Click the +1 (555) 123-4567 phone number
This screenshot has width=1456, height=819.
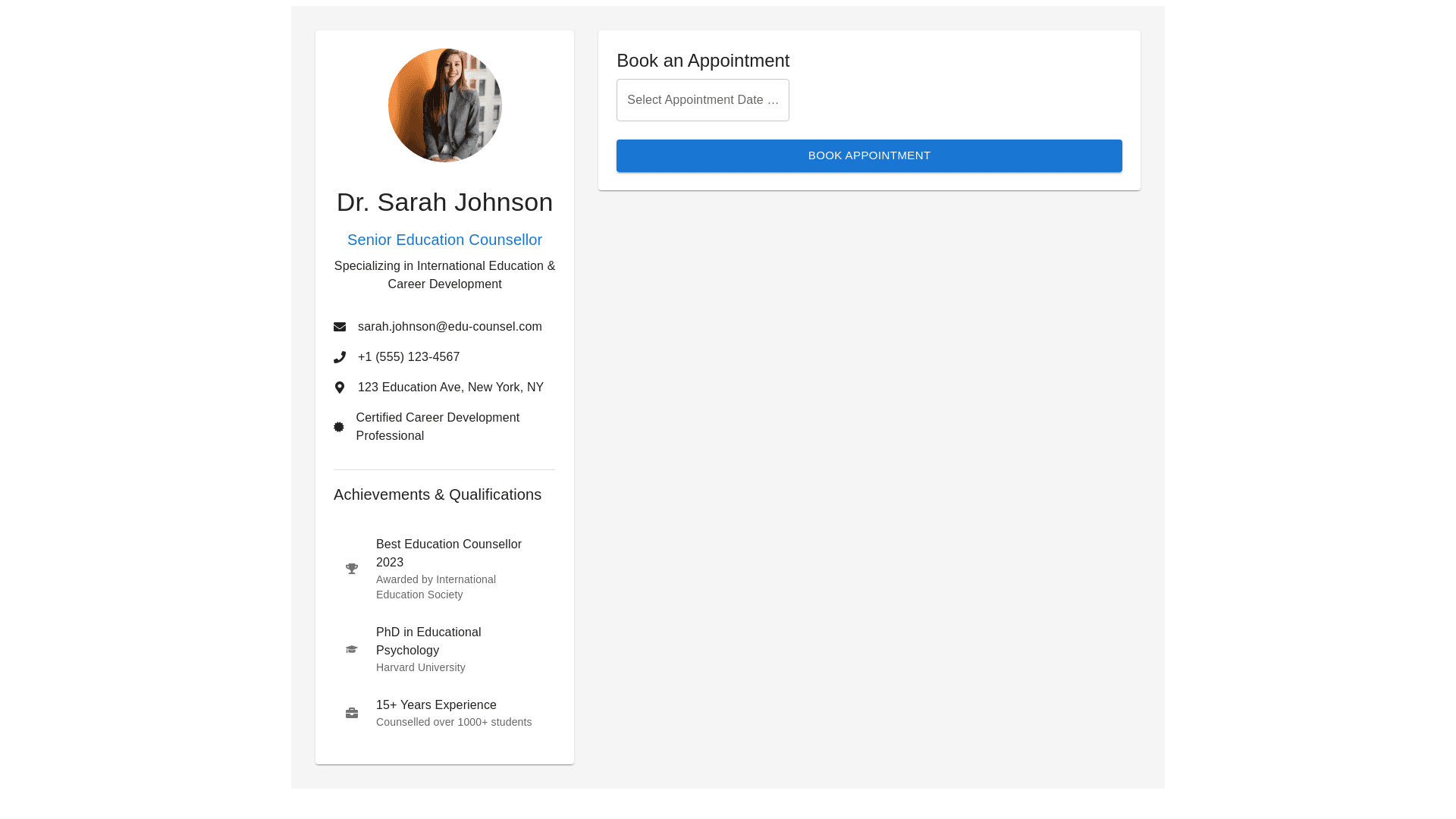click(408, 357)
